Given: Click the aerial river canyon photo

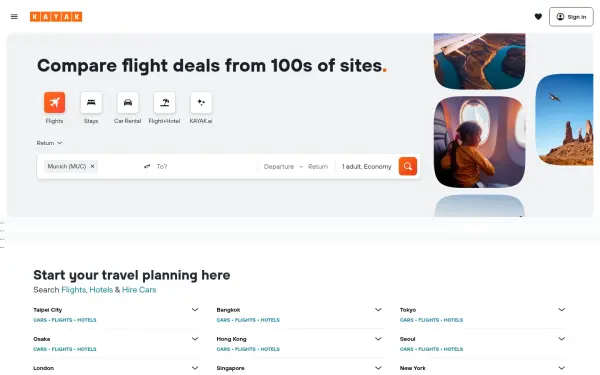Looking at the screenshot, I should (479, 61).
